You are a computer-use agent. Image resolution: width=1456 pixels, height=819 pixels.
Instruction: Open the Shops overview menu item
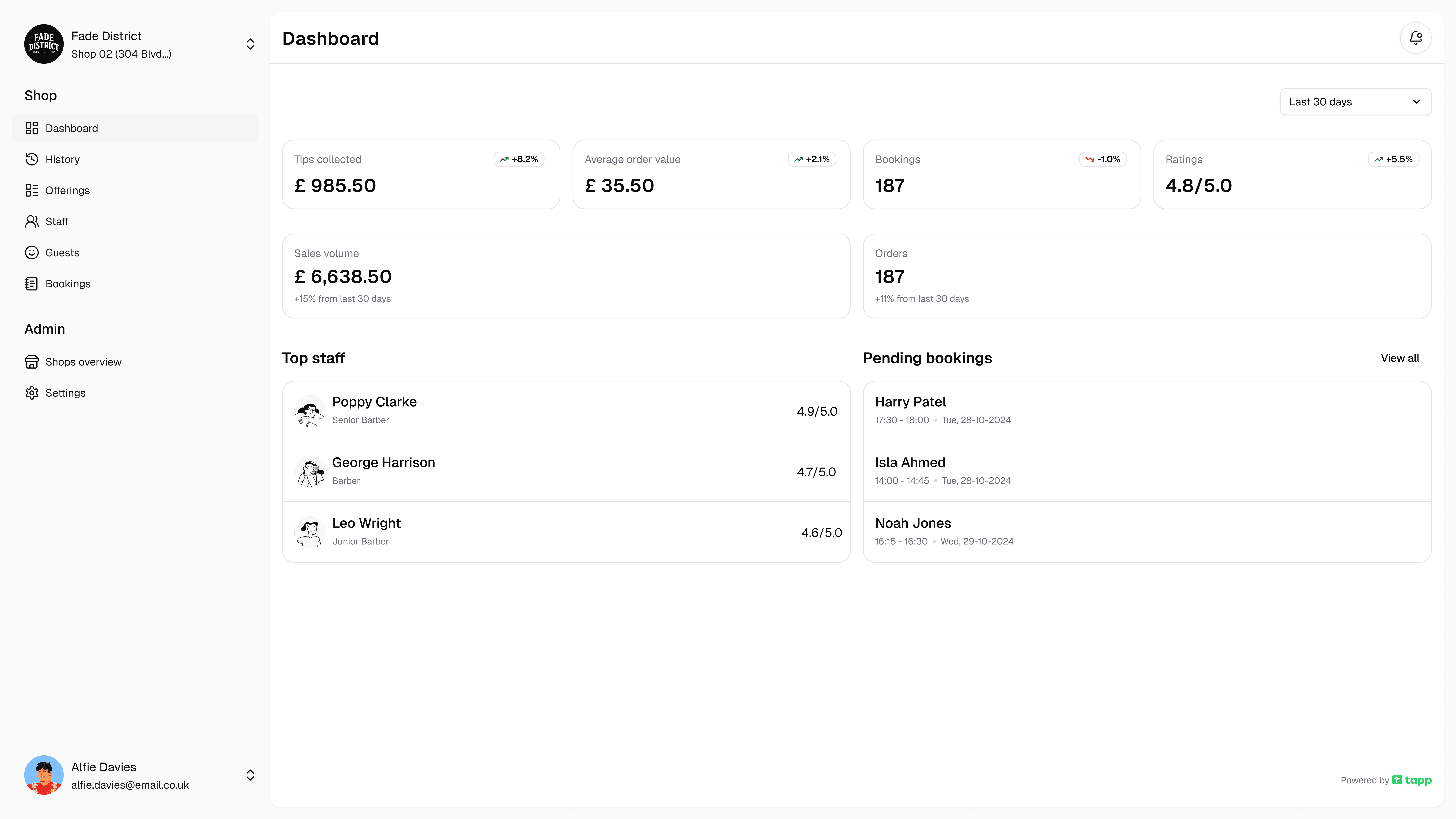click(83, 362)
